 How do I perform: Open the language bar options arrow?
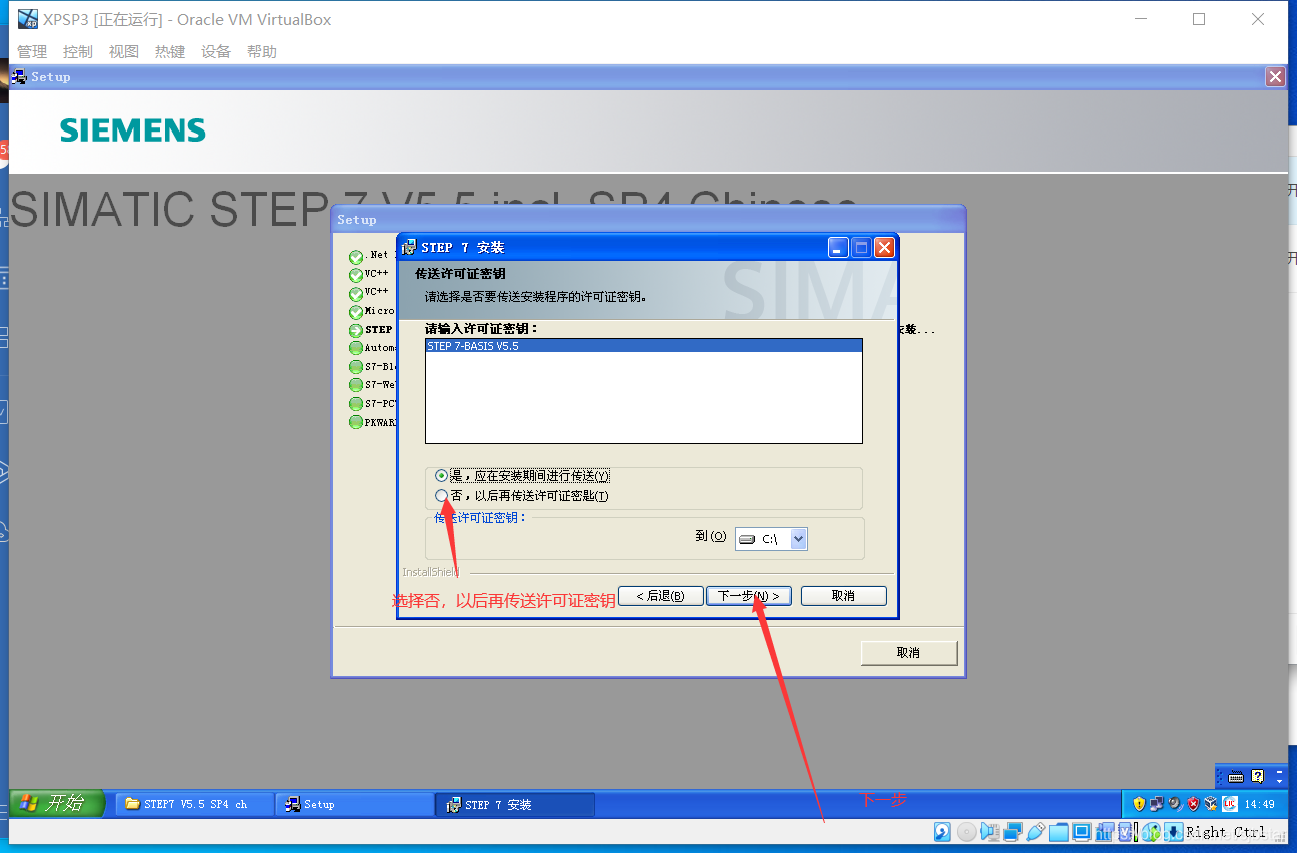point(1279,781)
